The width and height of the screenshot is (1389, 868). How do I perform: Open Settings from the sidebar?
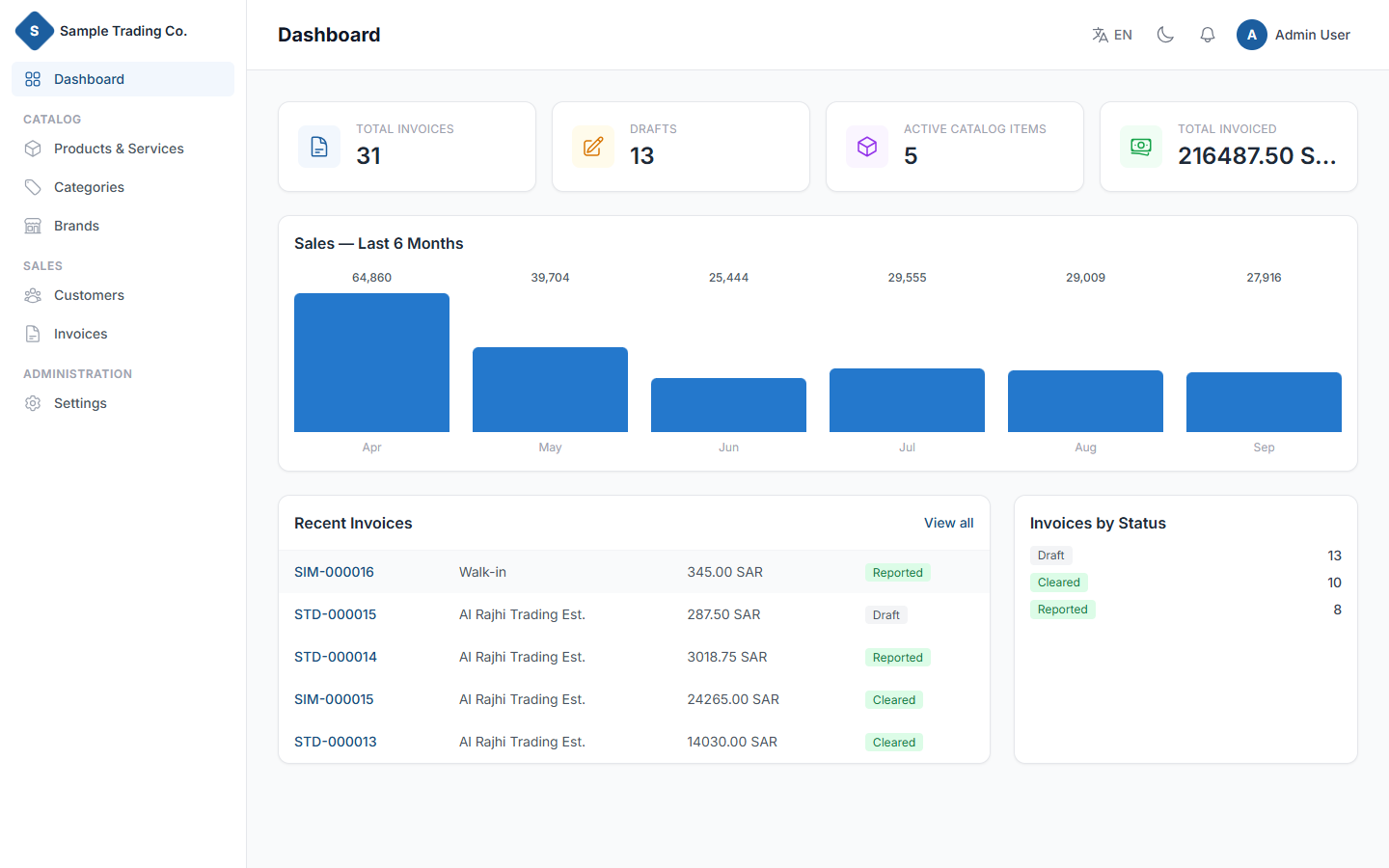(x=123, y=403)
